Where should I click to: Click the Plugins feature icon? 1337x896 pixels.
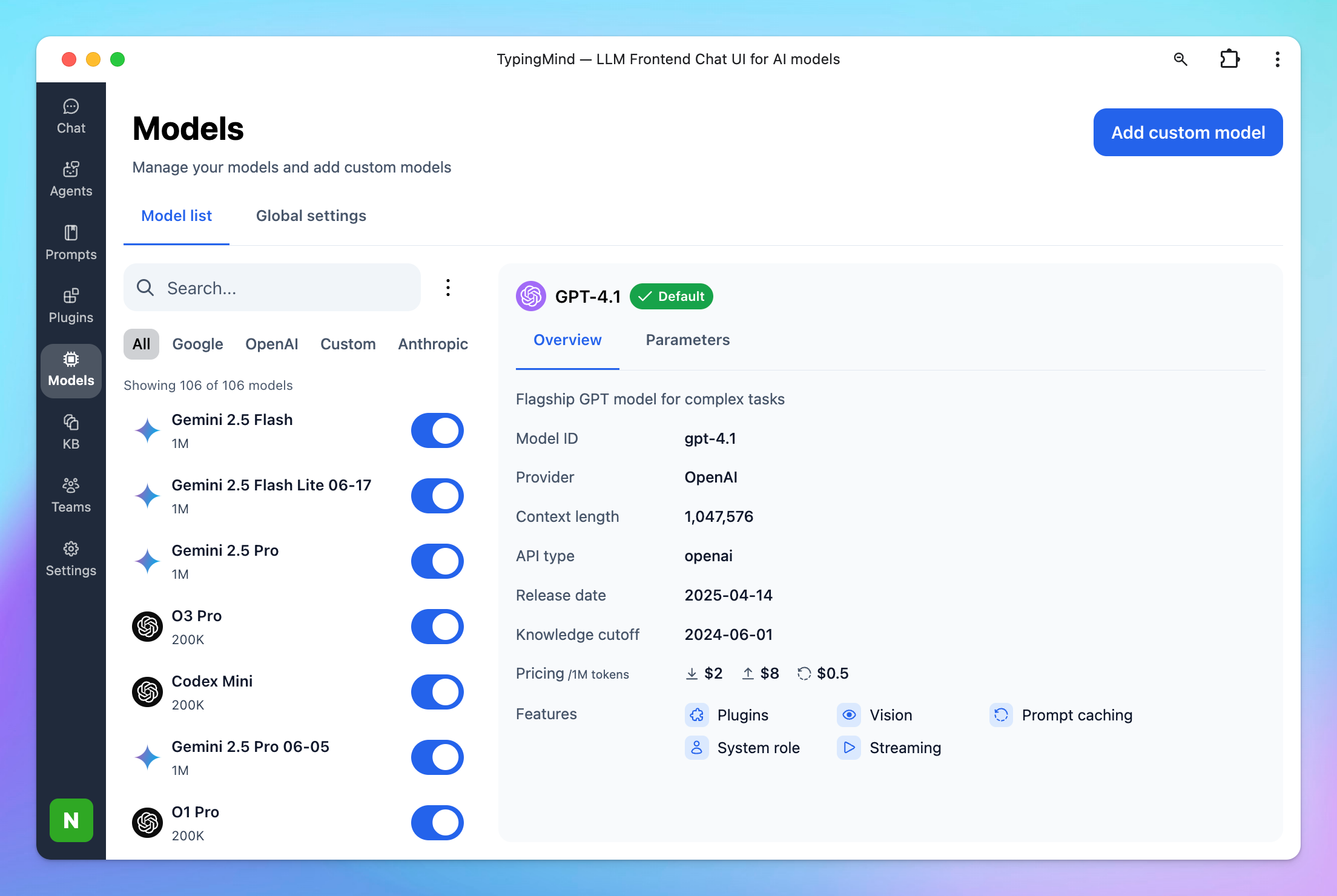tap(697, 715)
